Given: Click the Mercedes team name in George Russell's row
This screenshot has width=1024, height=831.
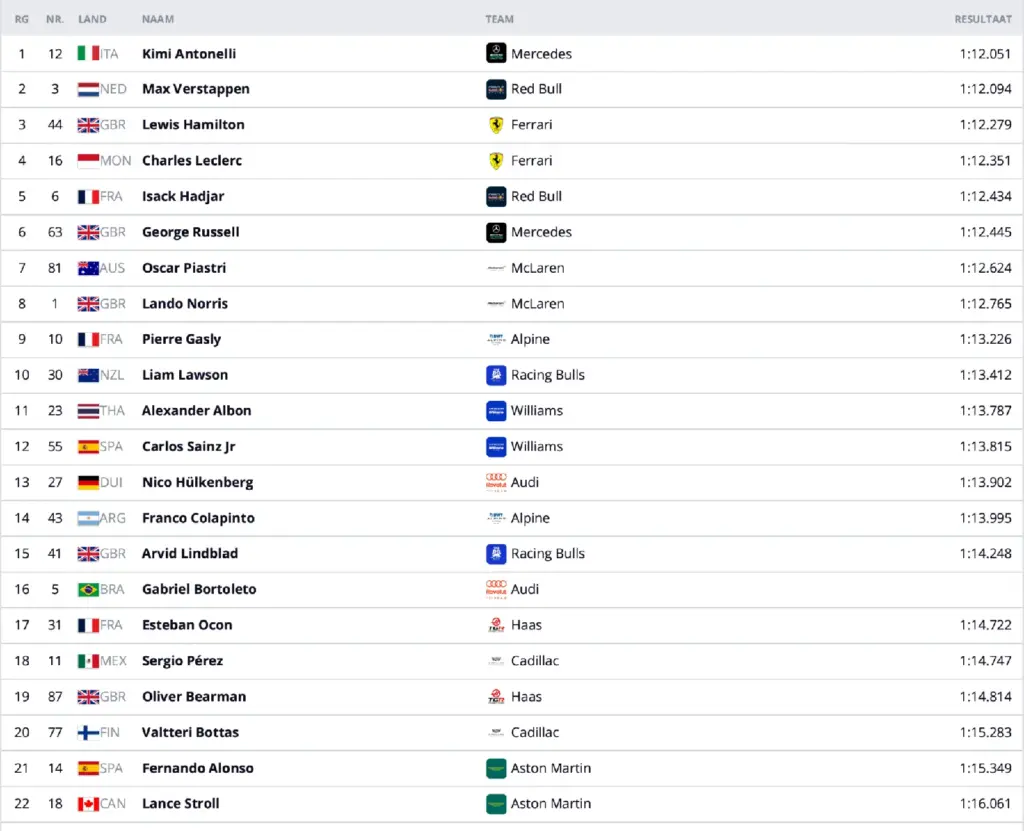Looking at the screenshot, I should [x=541, y=232].
